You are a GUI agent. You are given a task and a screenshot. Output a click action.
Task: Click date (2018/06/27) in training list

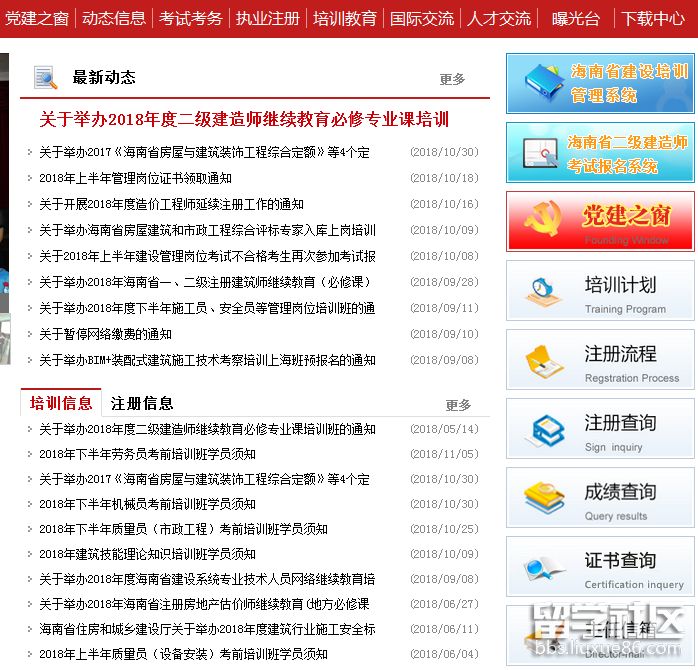tap(444, 604)
